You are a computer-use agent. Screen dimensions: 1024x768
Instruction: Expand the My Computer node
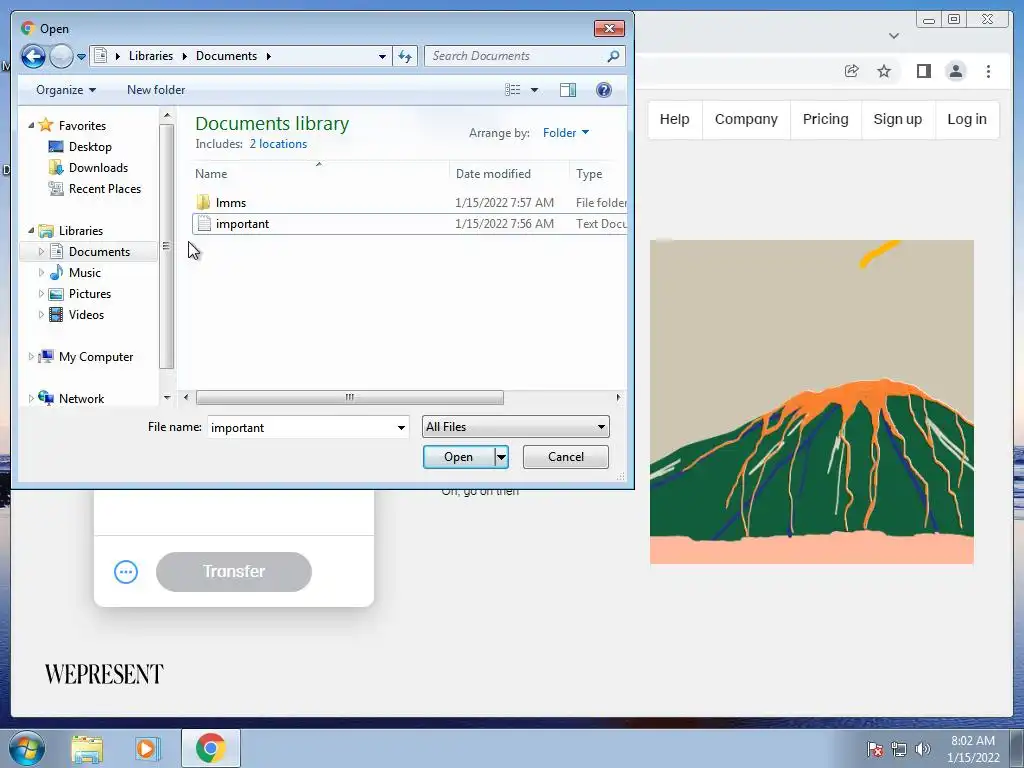click(x=31, y=357)
